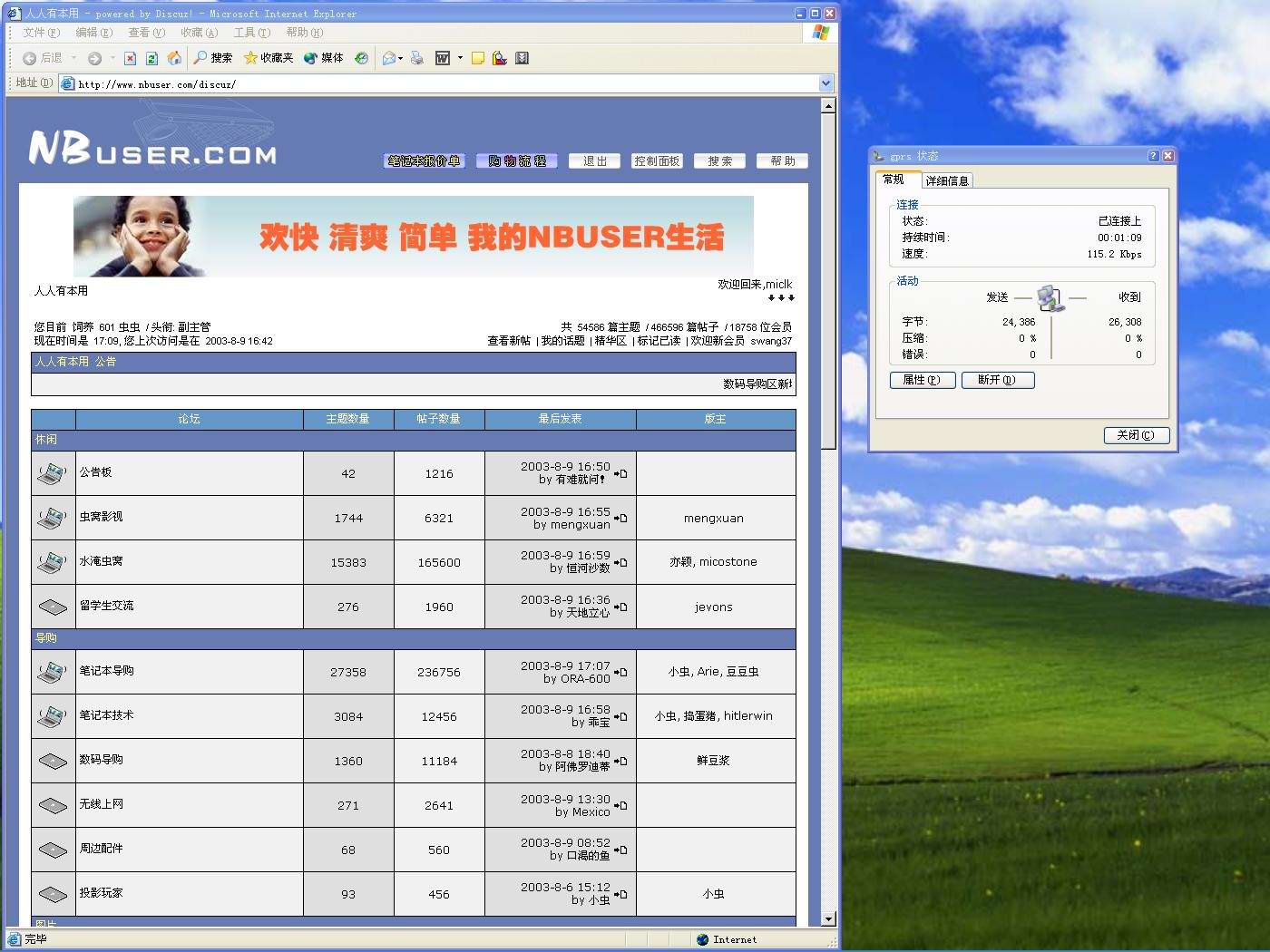Open the 笔记本技术 forum link

(x=107, y=715)
